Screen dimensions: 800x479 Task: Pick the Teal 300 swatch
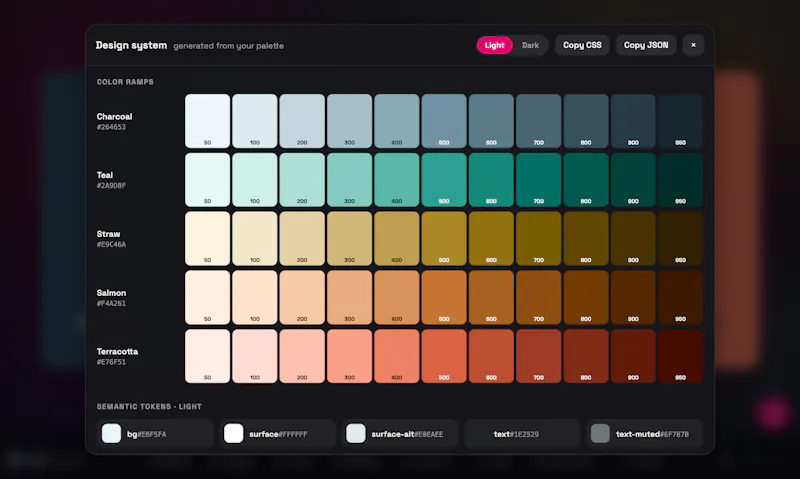click(349, 180)
